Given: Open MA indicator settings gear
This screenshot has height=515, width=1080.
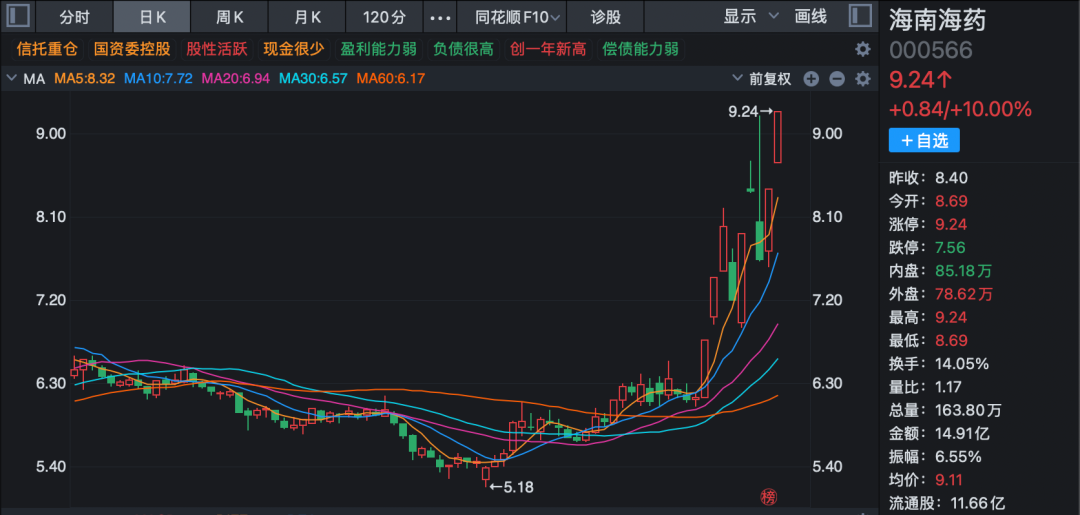Looking at the screenshot, I should point(862,79).
